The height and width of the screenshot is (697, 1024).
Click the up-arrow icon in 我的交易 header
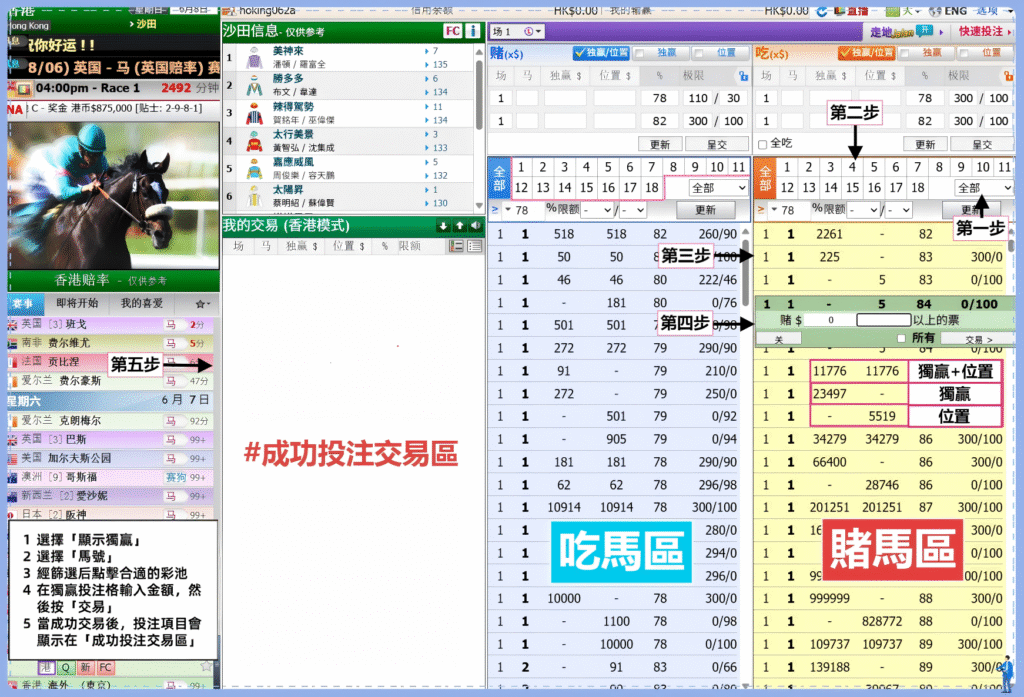460,225
